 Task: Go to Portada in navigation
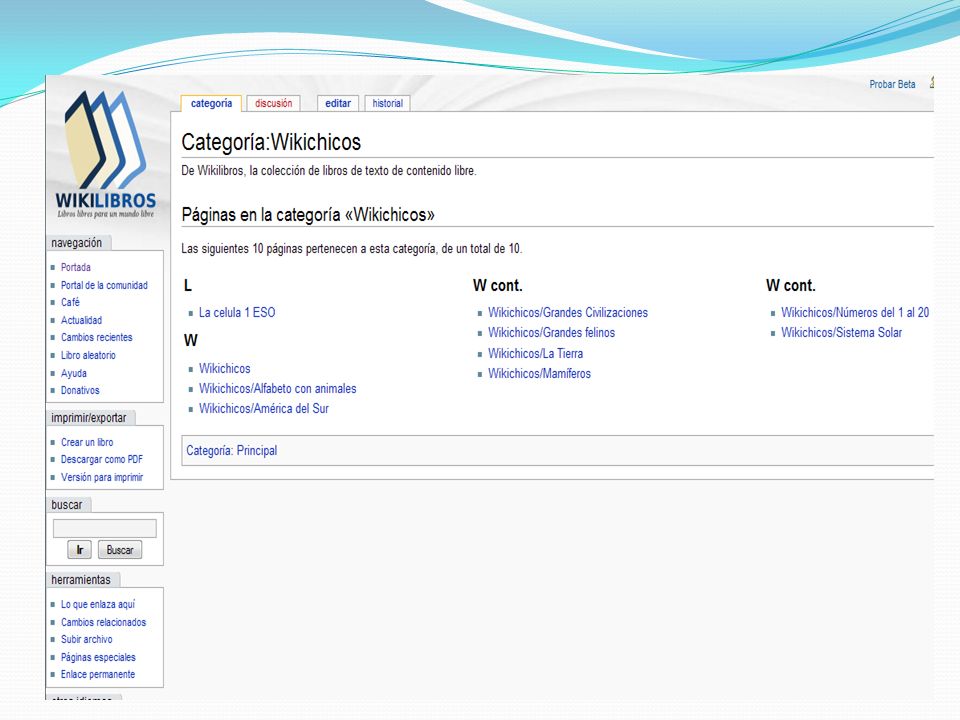coord(76,268)
